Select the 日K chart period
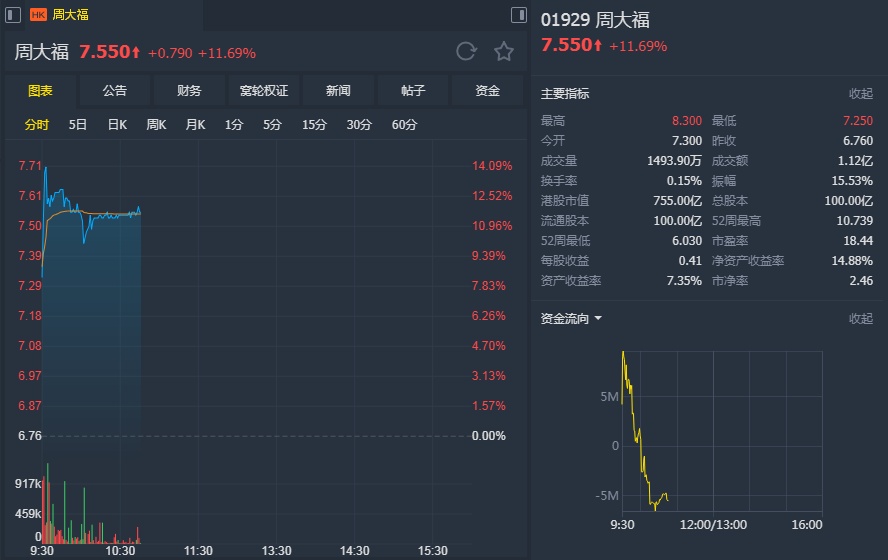The image size is (888, 560). [117, 125]
